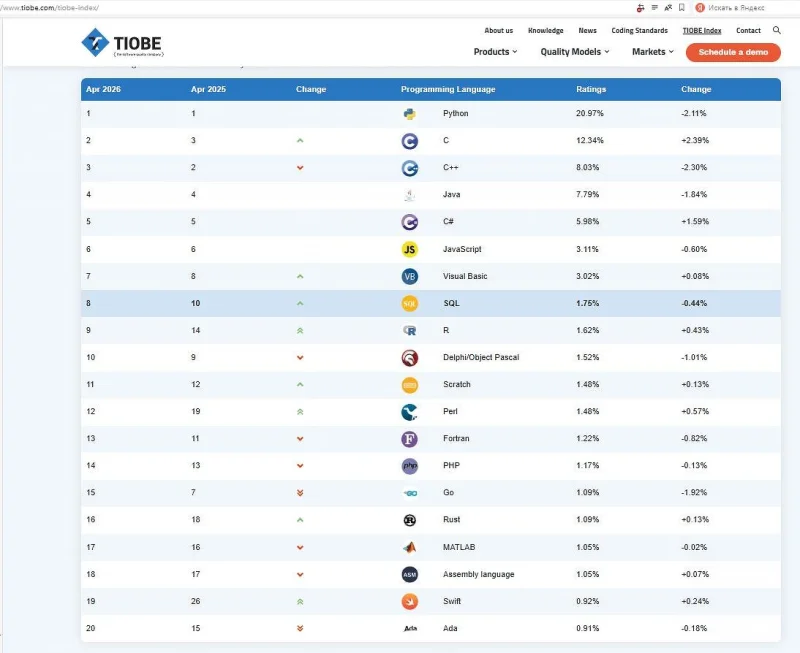The image size is (800, 653).
Task: Click the Rust language icon
Action: (x=410, y=520)
